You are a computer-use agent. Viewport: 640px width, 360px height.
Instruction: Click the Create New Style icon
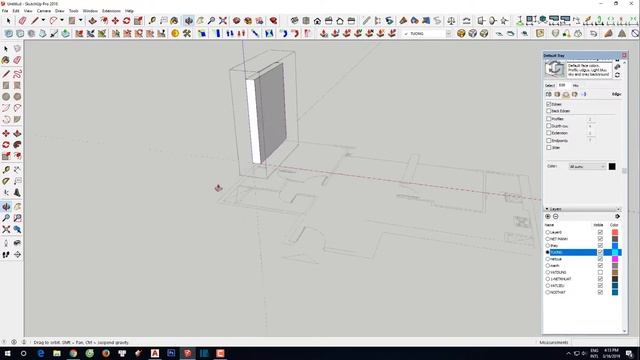[x=617, y=67]
